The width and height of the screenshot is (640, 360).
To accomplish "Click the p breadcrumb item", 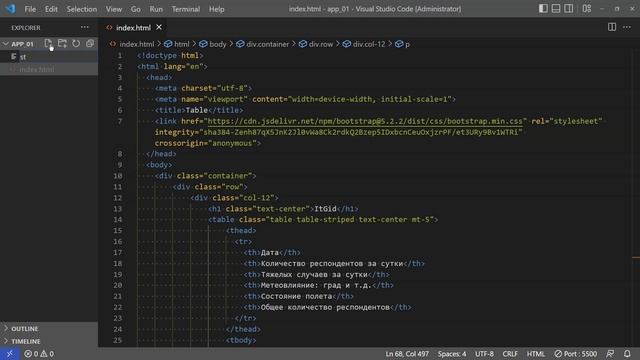I will tap(407, 44).
